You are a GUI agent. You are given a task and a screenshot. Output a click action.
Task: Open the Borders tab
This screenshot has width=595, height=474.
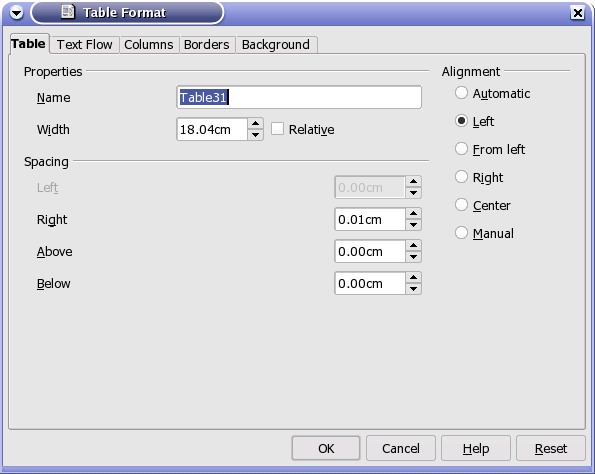click(x=207, y=45)
